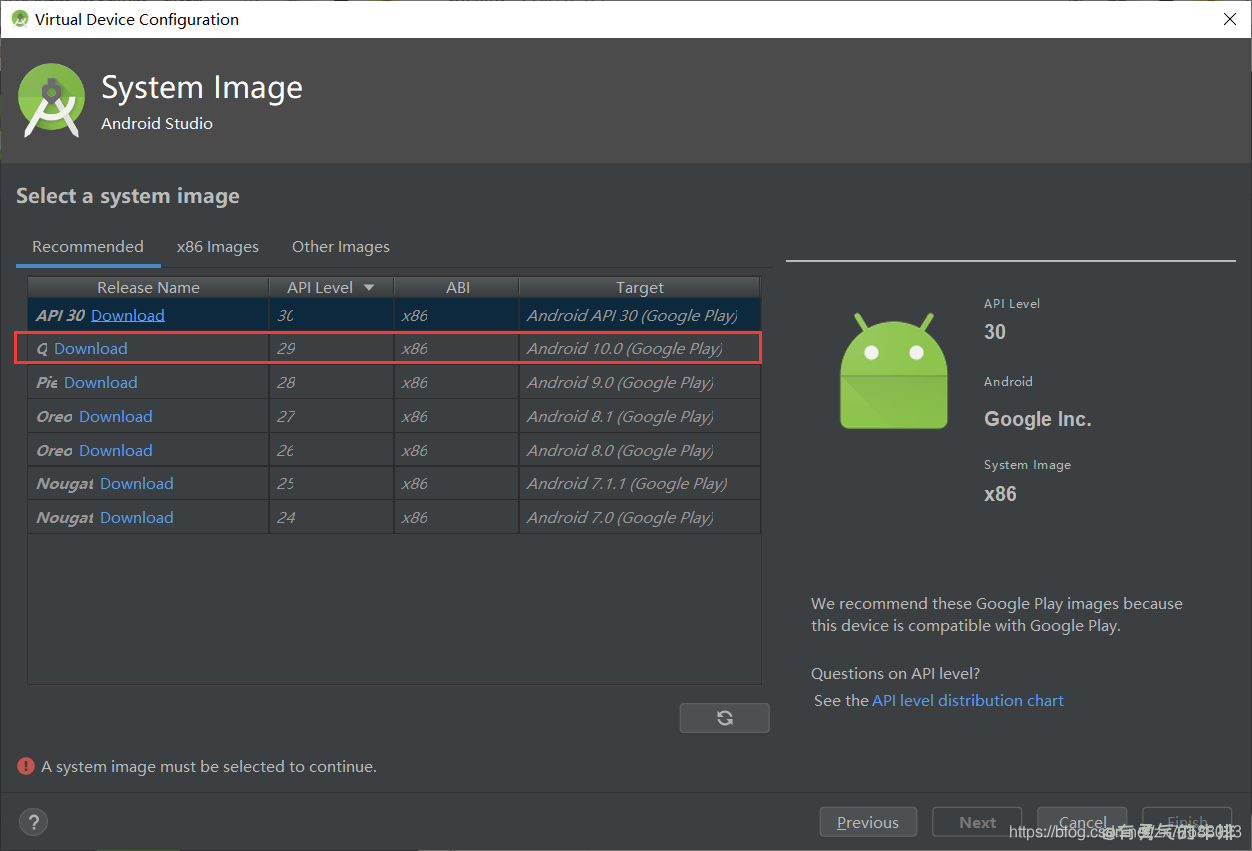Viewport: 1252px width, 851px height.
Task: Download the Nougat API 24 image
Action: 137,518
